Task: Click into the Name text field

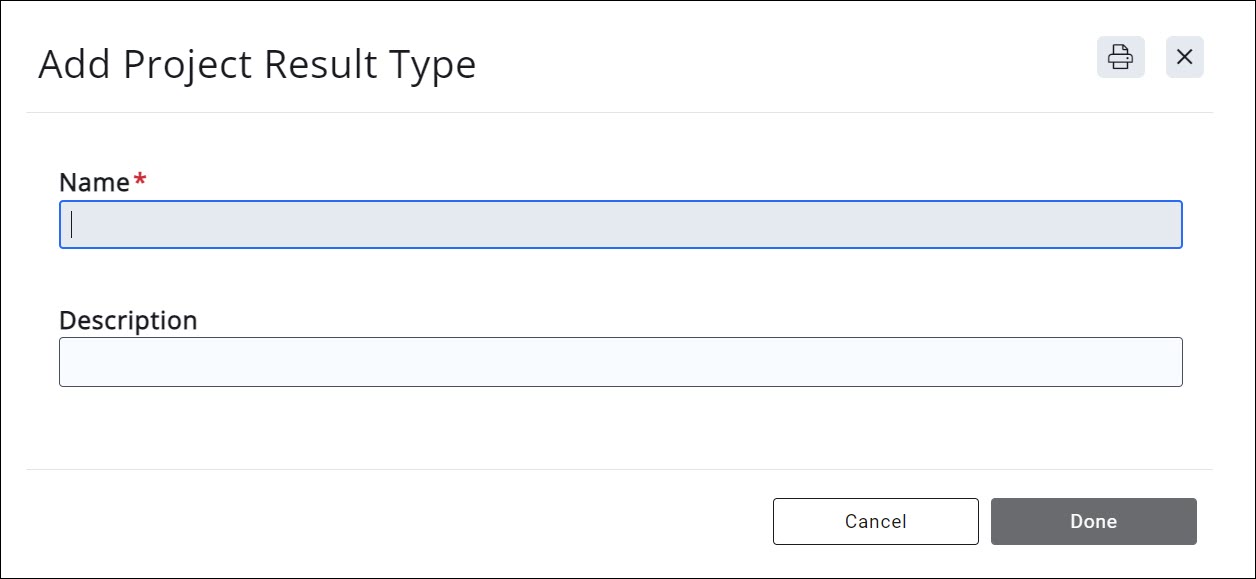Action: 620,225
